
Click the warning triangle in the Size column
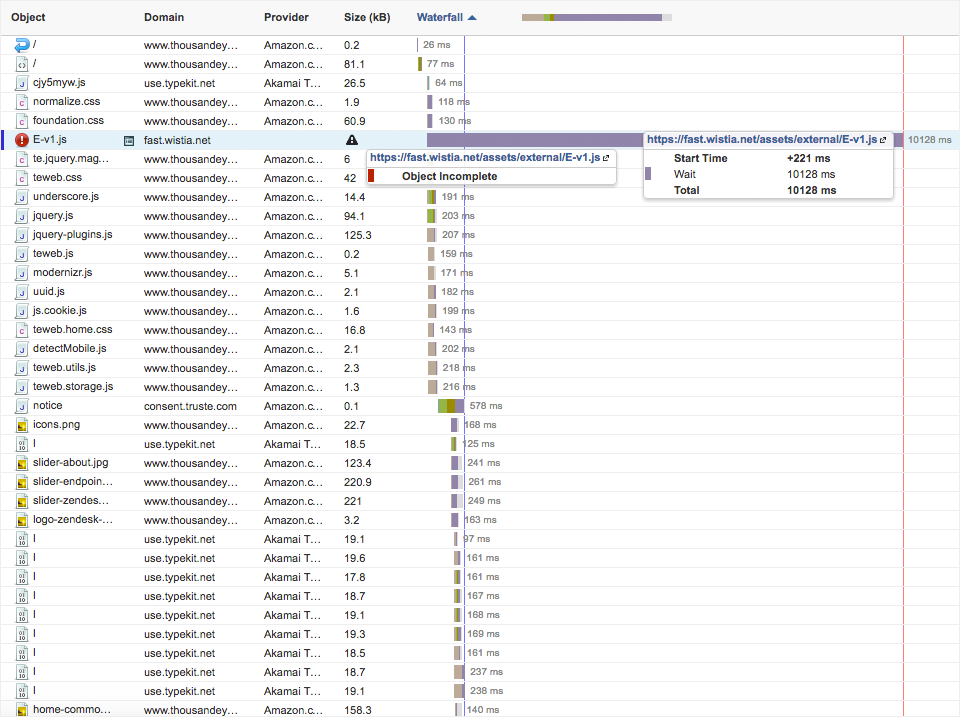(351, 141)
